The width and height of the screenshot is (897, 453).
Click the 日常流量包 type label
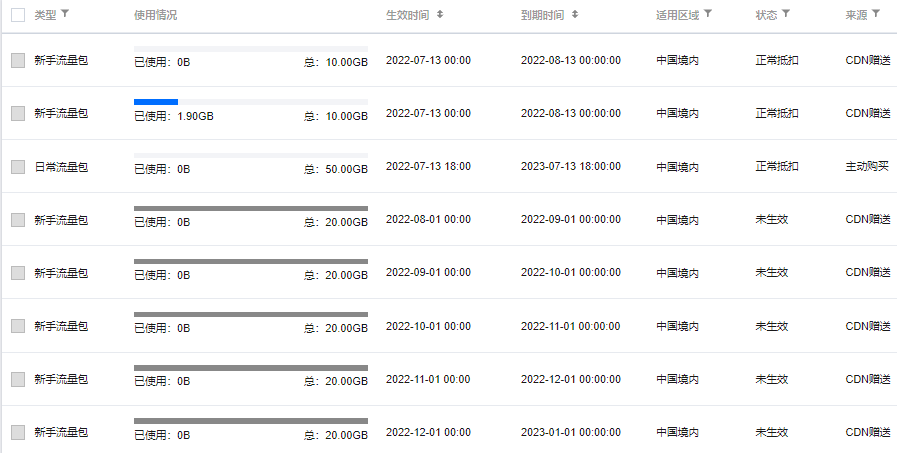(x=61, y=167)
